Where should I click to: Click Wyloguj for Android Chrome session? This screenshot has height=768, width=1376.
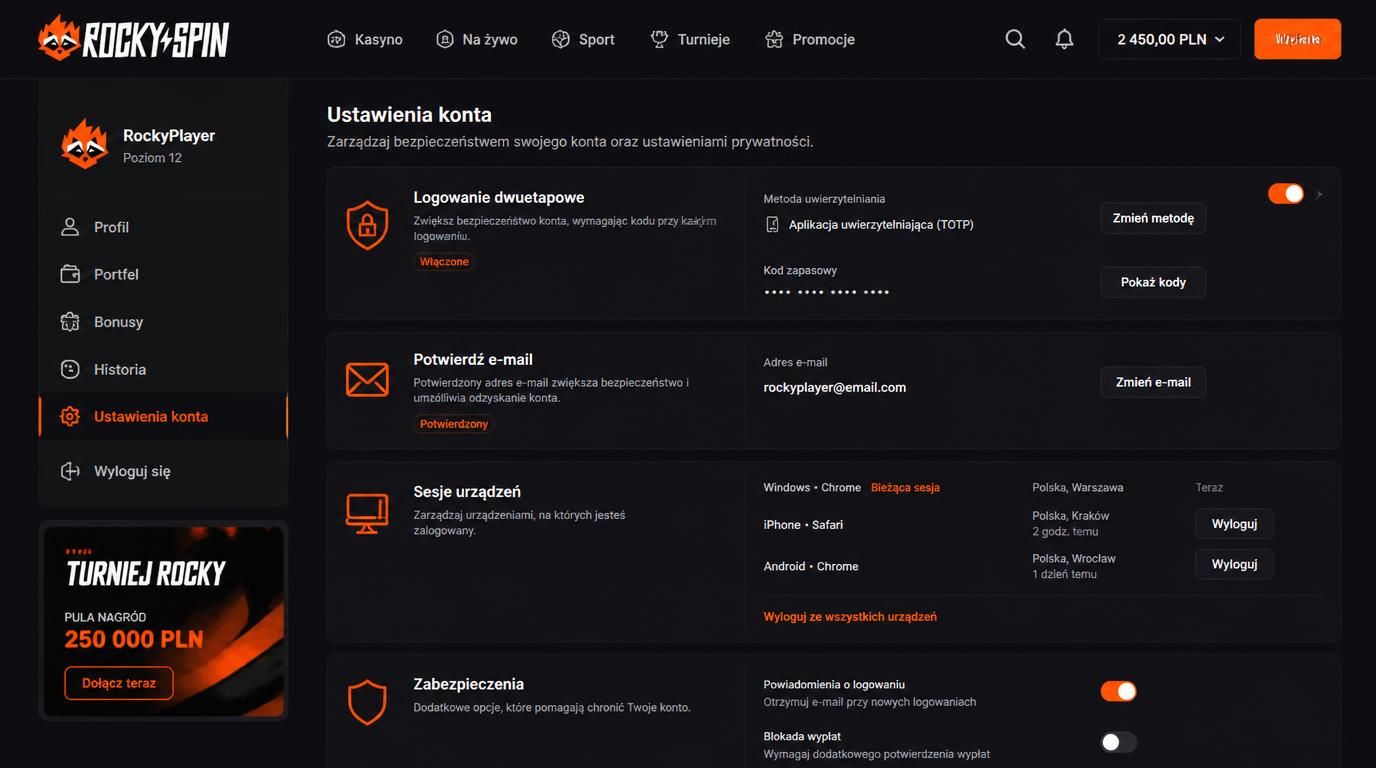point(1234,564)
